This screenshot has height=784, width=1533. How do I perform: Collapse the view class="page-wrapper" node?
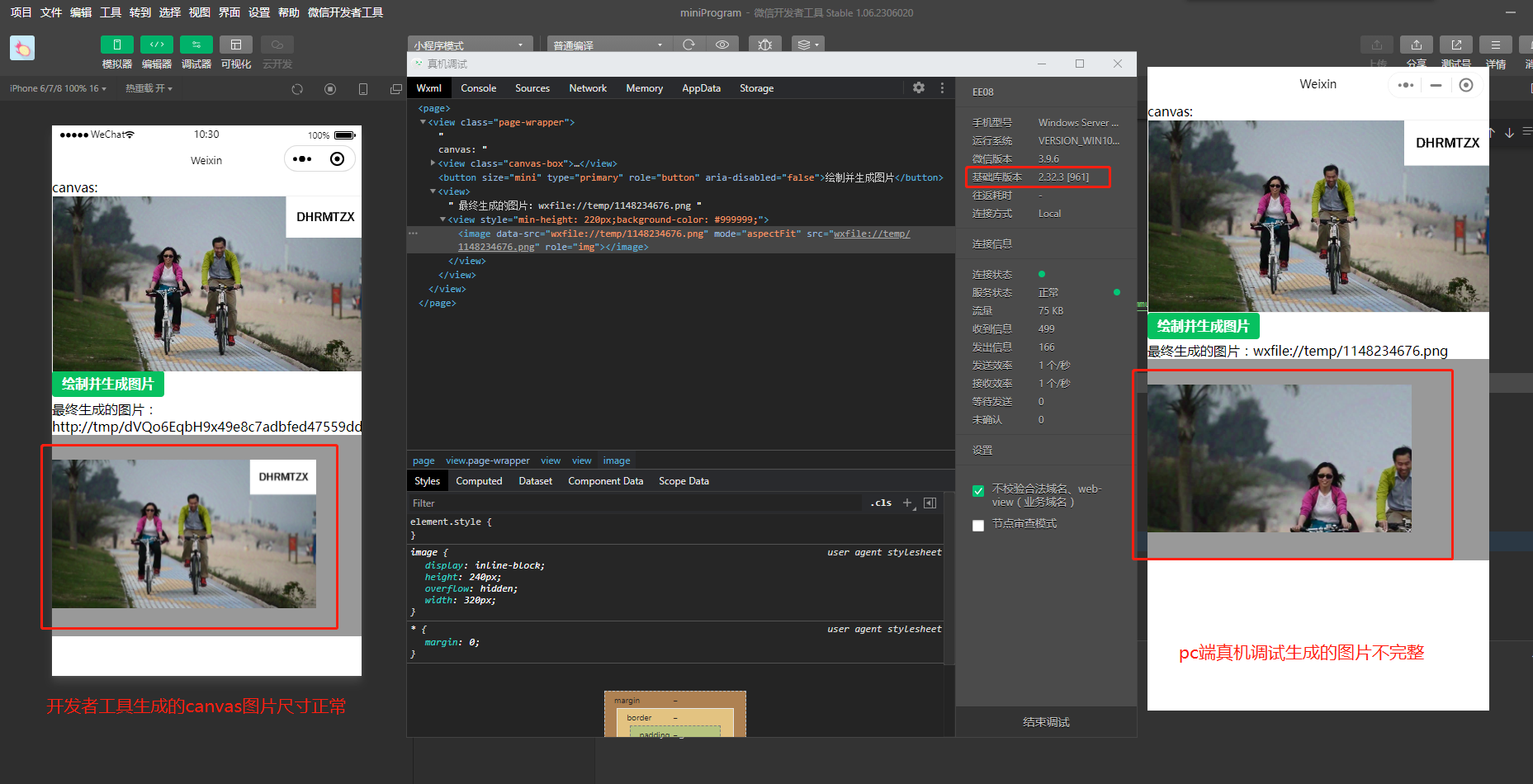click(423, 122)
